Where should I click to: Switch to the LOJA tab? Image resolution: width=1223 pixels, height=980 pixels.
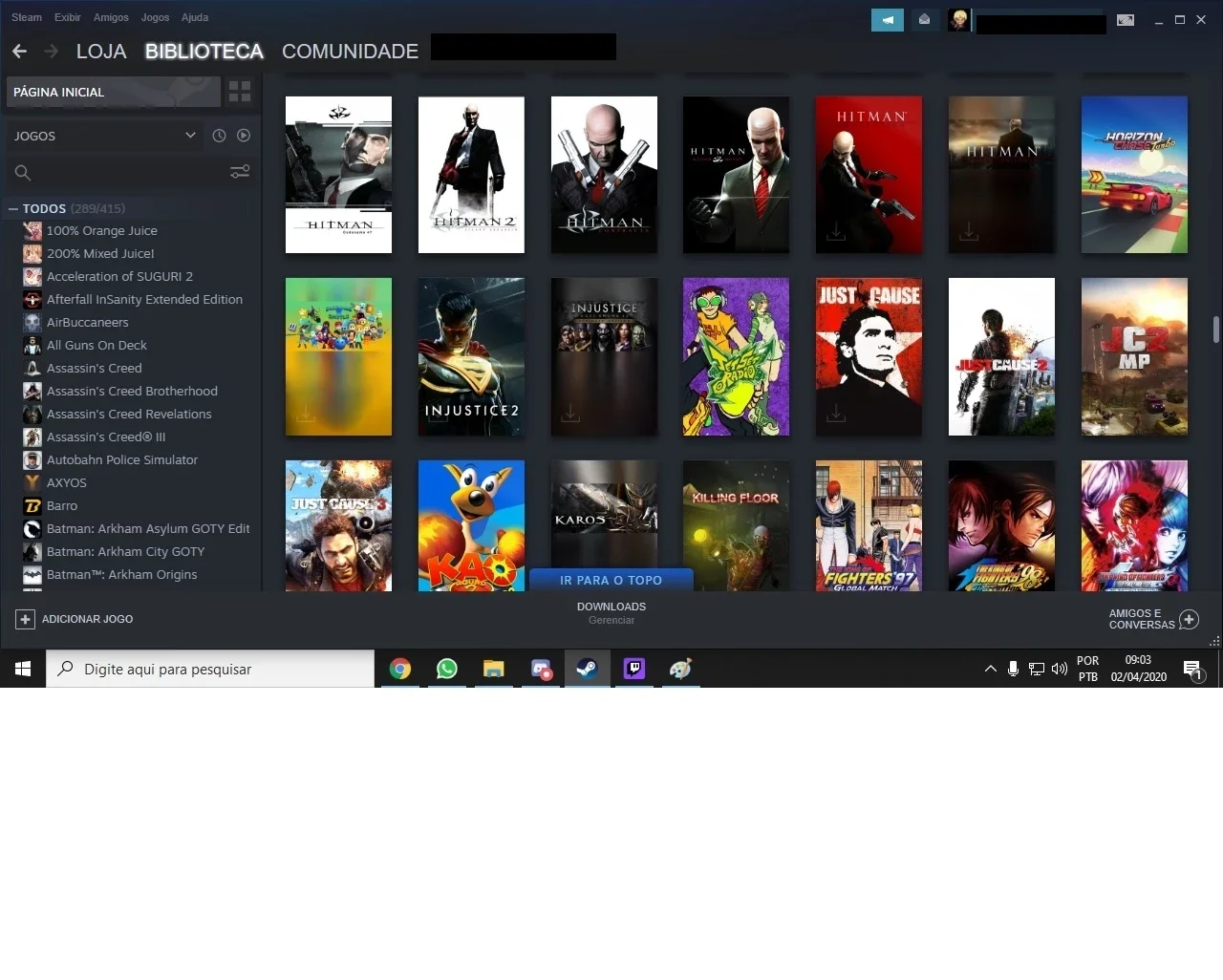[101, 52]
